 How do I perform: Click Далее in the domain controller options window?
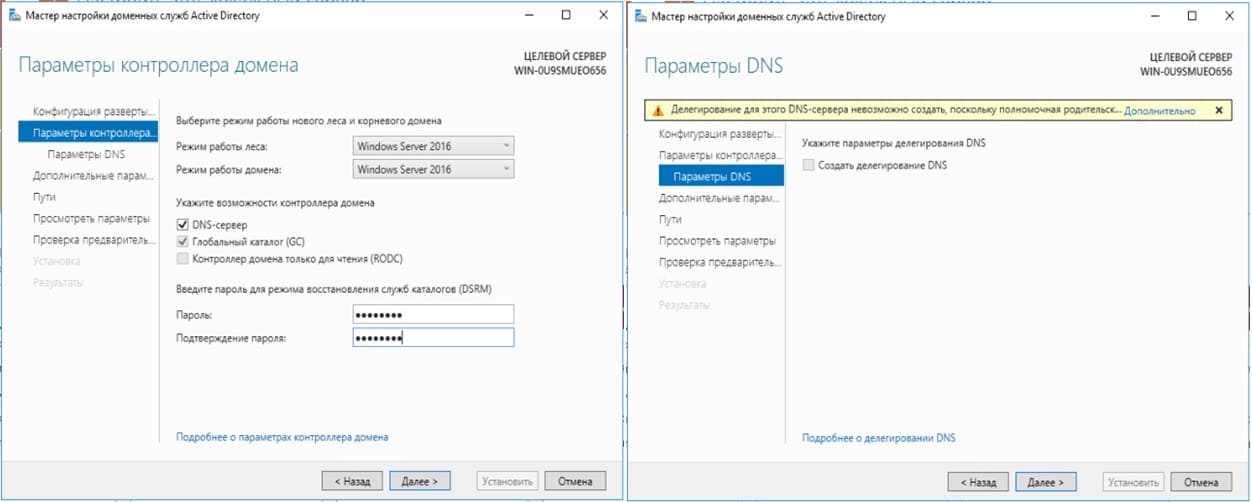pos(420,481)
